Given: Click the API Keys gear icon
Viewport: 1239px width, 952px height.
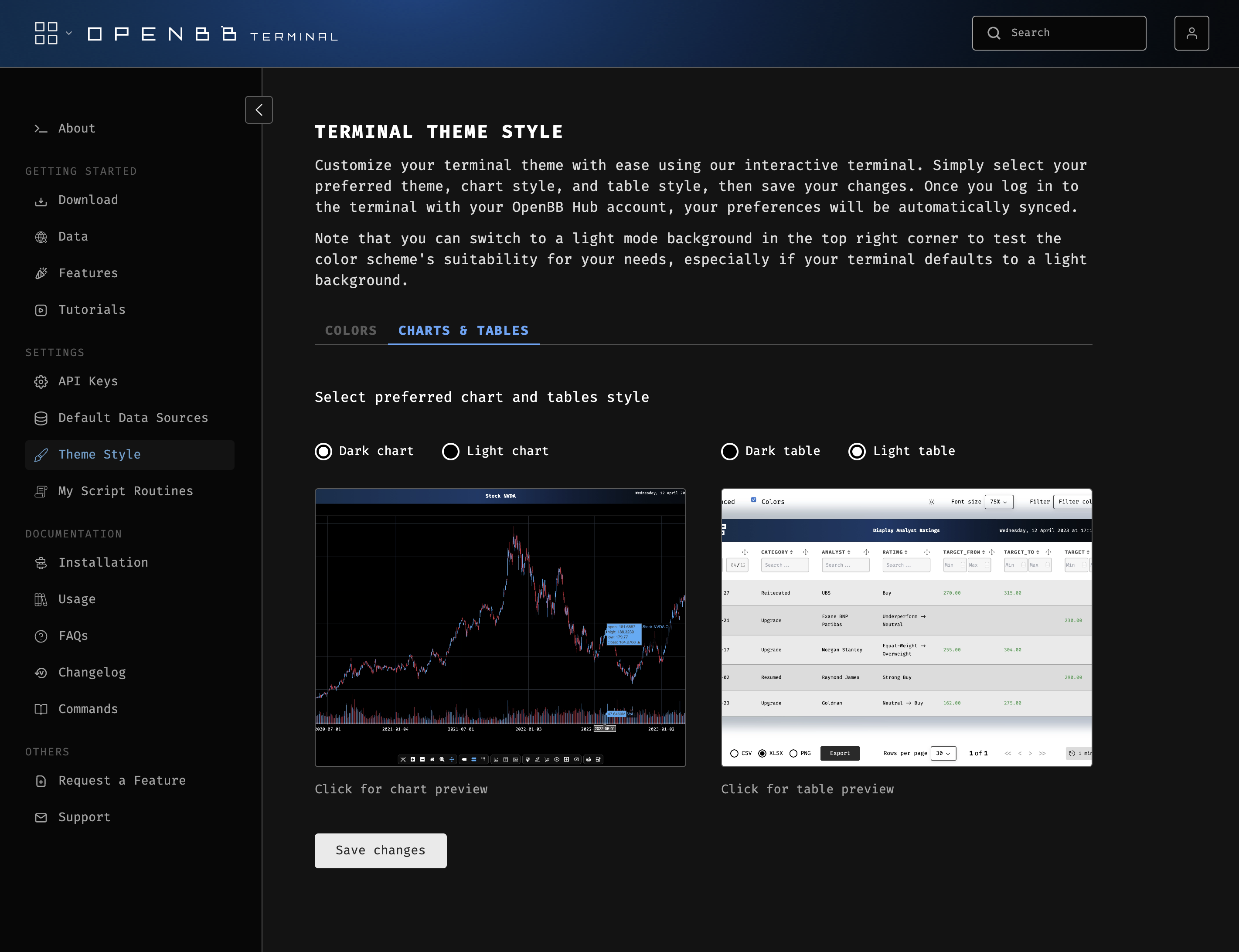Looking at the screenshot, I should click(41, 381).
